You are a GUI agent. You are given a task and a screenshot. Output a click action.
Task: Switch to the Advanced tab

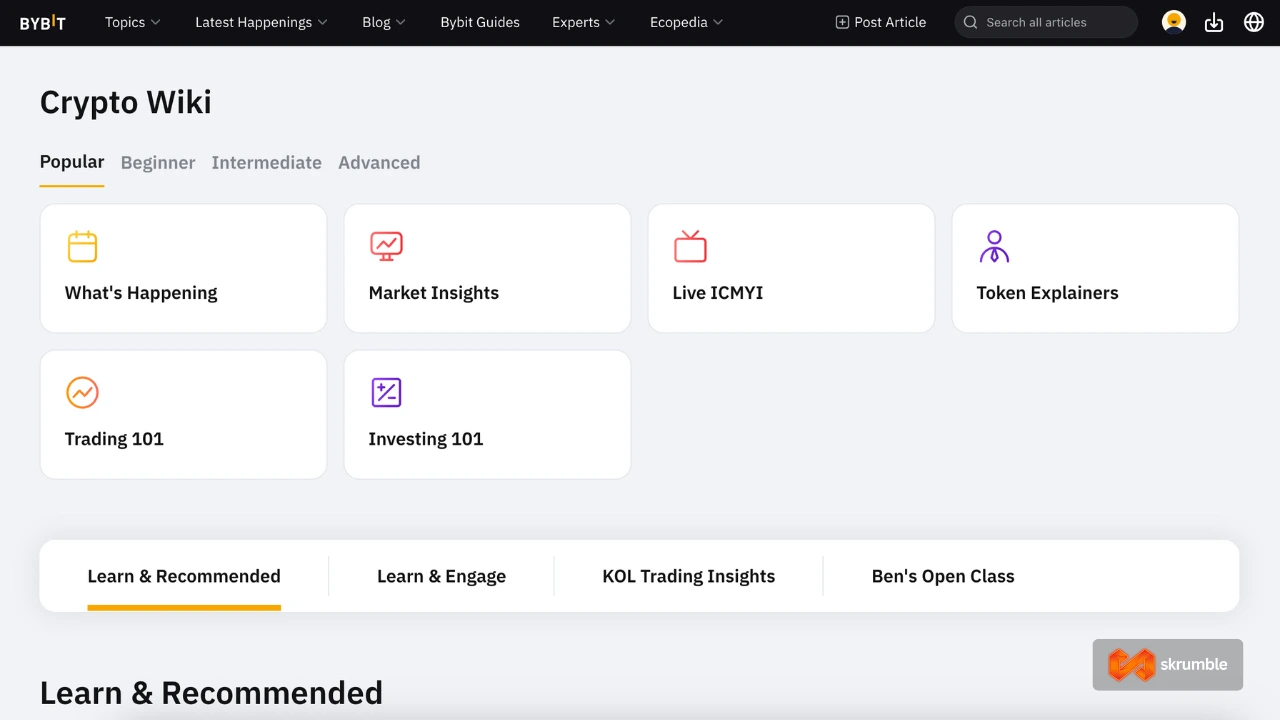tap(379, 162)
